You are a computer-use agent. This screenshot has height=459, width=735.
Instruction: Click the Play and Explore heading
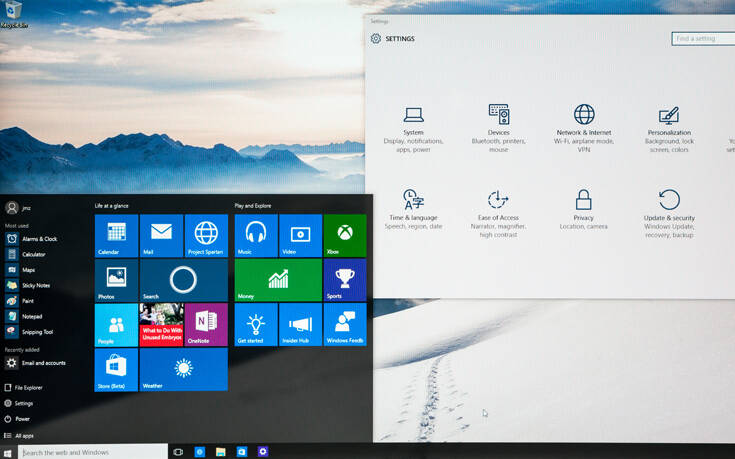tap(253, 206)
